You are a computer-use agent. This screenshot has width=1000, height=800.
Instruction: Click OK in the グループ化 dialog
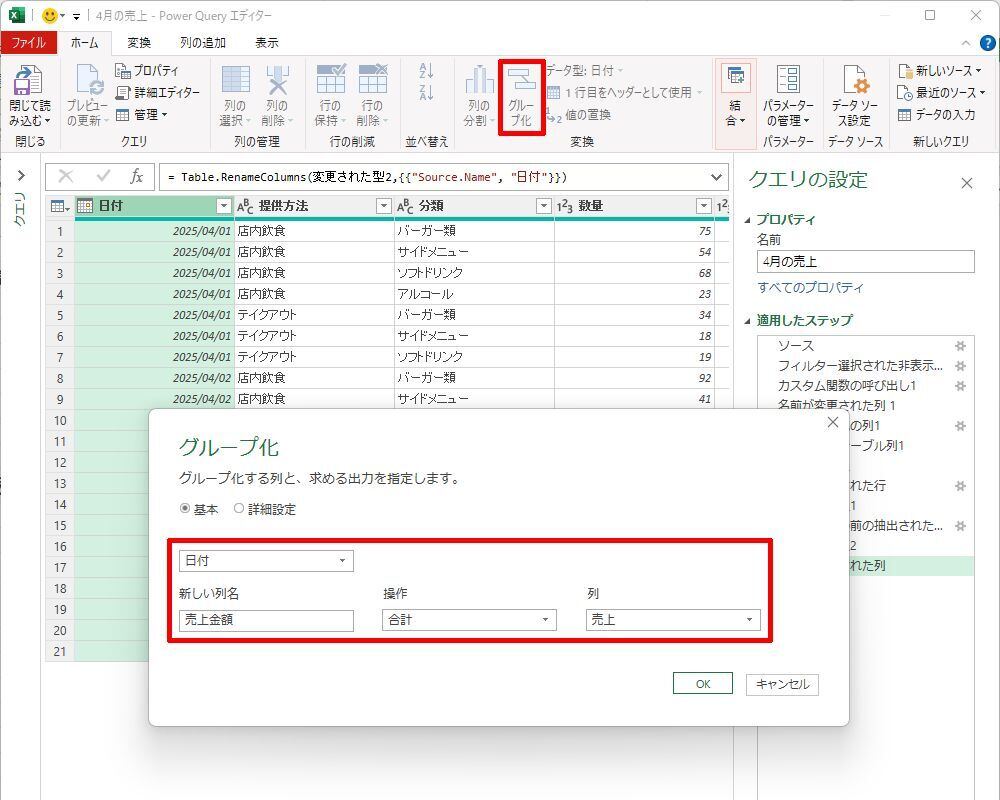(x=703, y=684)
